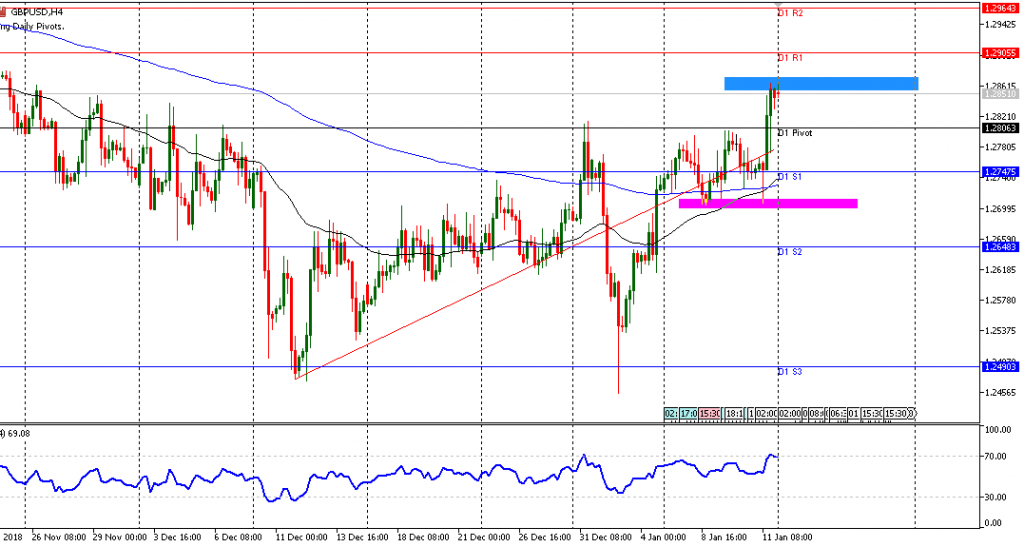This screenshot has height=547, width=1024.
Task: Click the GBPUSD,H4 chart title
Action: click(x=37, y=12)
